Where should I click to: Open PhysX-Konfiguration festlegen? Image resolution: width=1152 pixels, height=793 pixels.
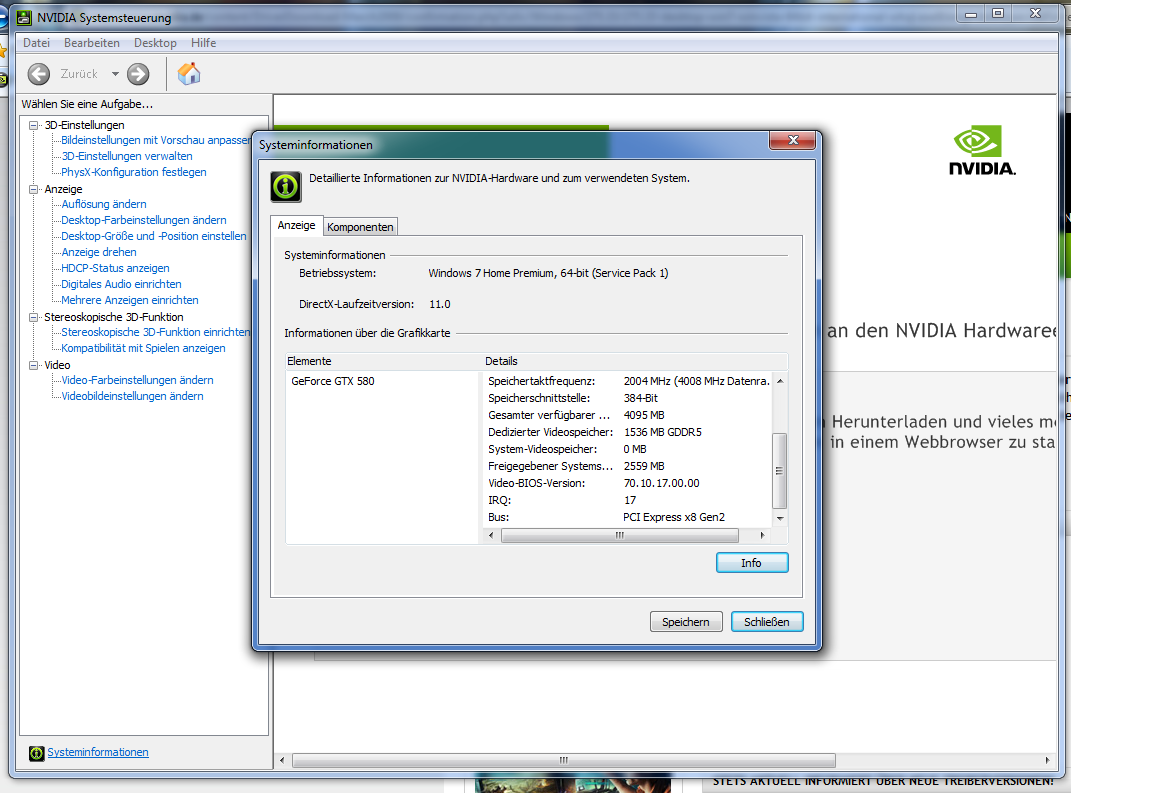pos(134,173)
